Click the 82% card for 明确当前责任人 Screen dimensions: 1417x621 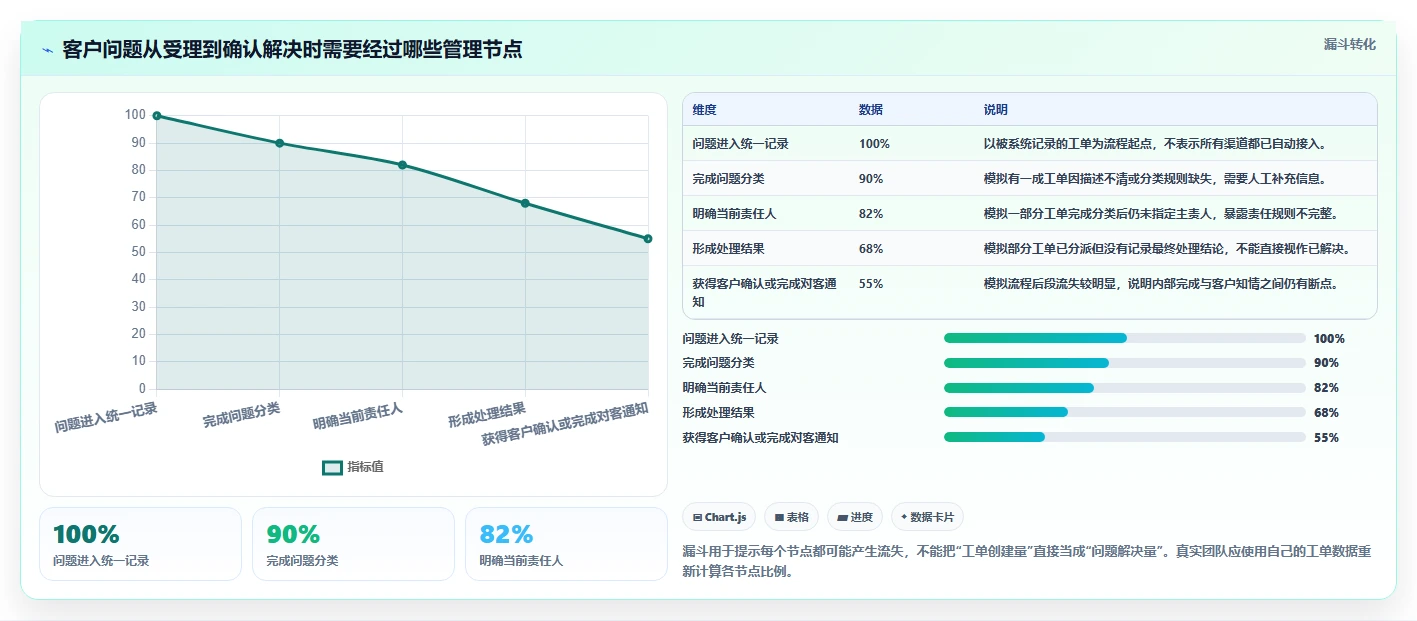click(566, 544)
